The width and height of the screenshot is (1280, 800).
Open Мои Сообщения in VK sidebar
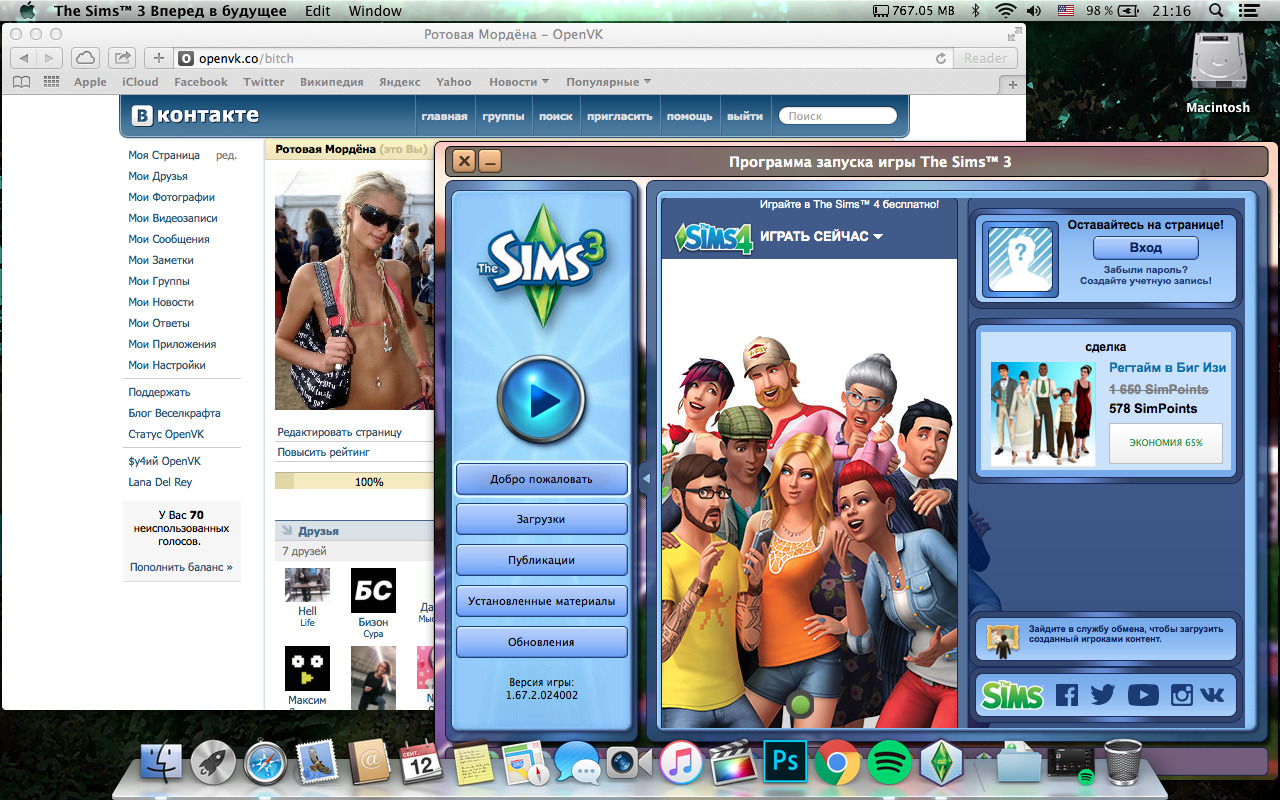pos(168,239)
